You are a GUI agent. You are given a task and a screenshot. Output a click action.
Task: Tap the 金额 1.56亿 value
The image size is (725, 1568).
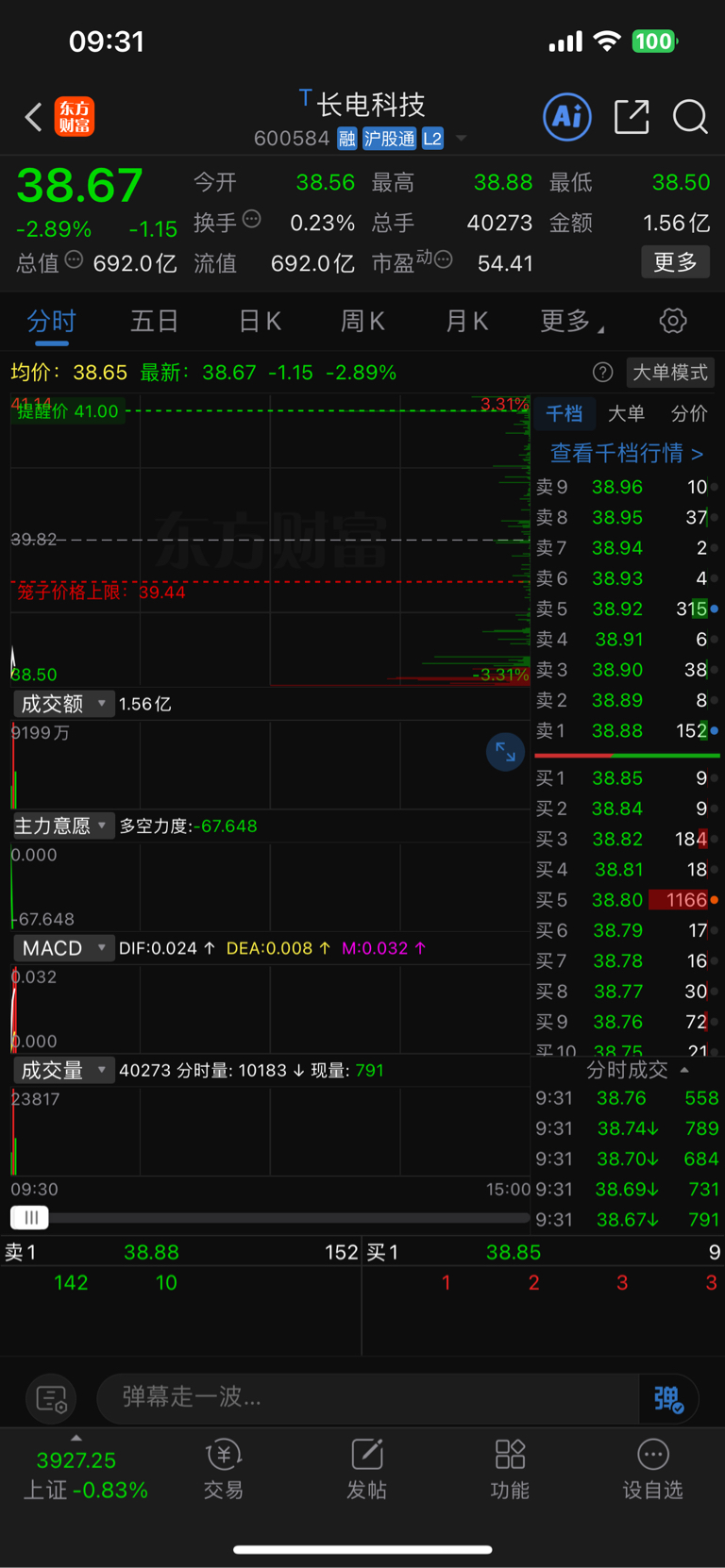pos(676,223)
